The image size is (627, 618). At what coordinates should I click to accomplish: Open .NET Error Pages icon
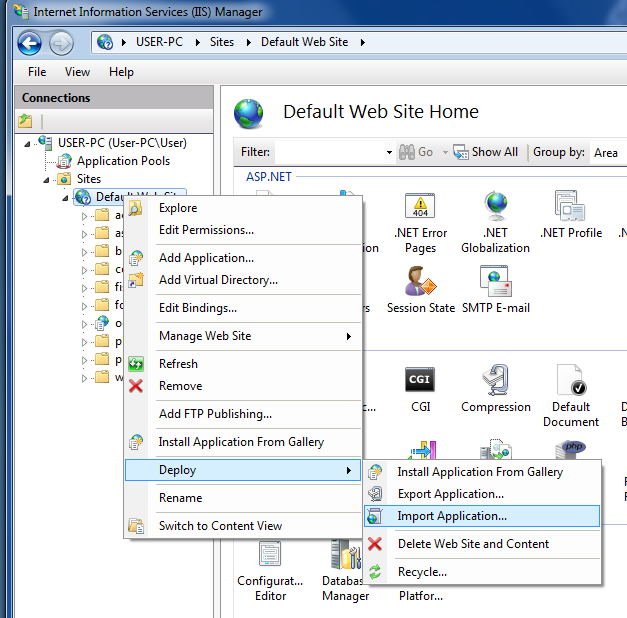click(420, 209)
